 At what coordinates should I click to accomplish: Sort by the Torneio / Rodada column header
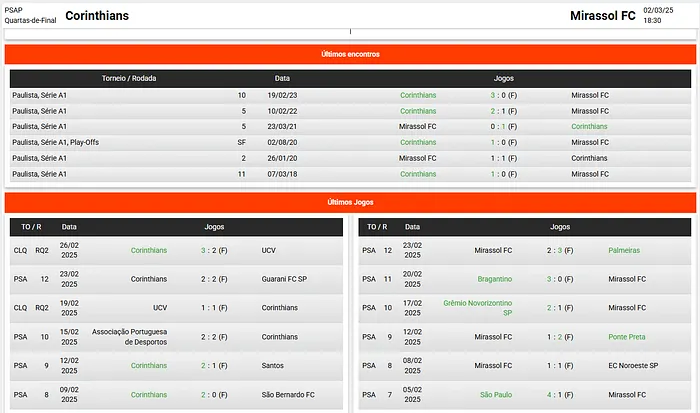point(129,78)
